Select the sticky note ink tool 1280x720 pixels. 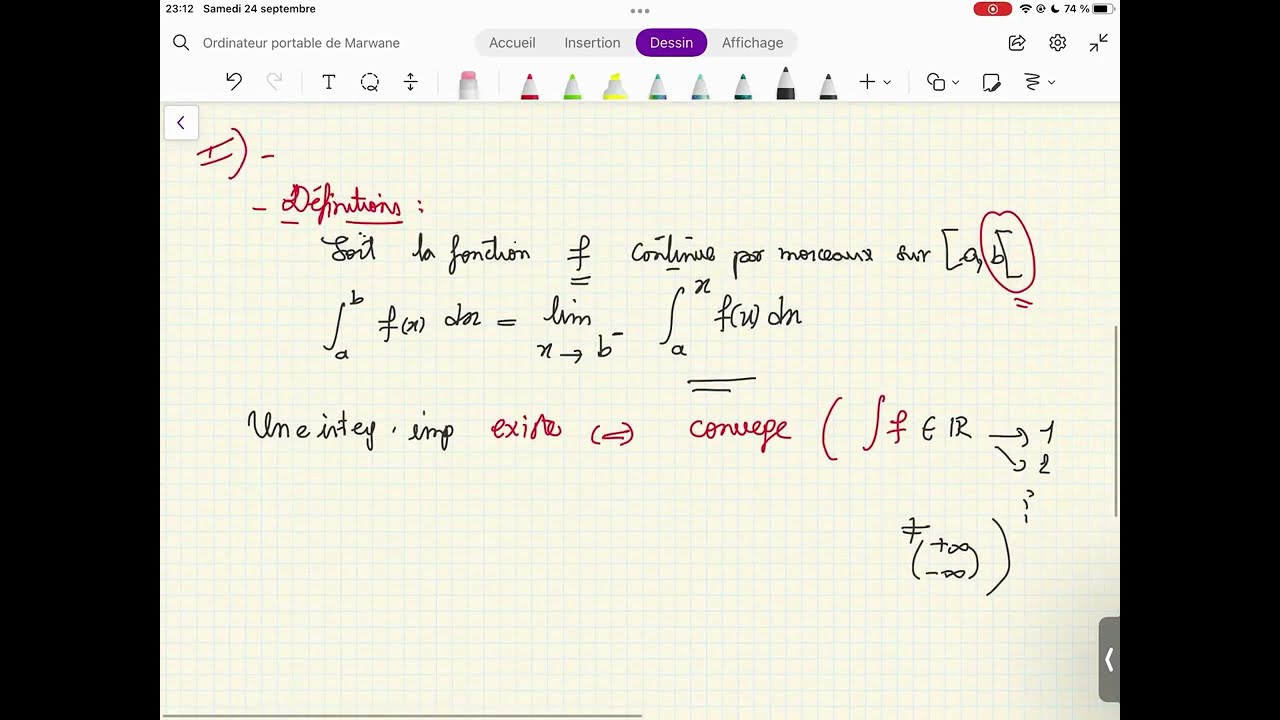991,82
